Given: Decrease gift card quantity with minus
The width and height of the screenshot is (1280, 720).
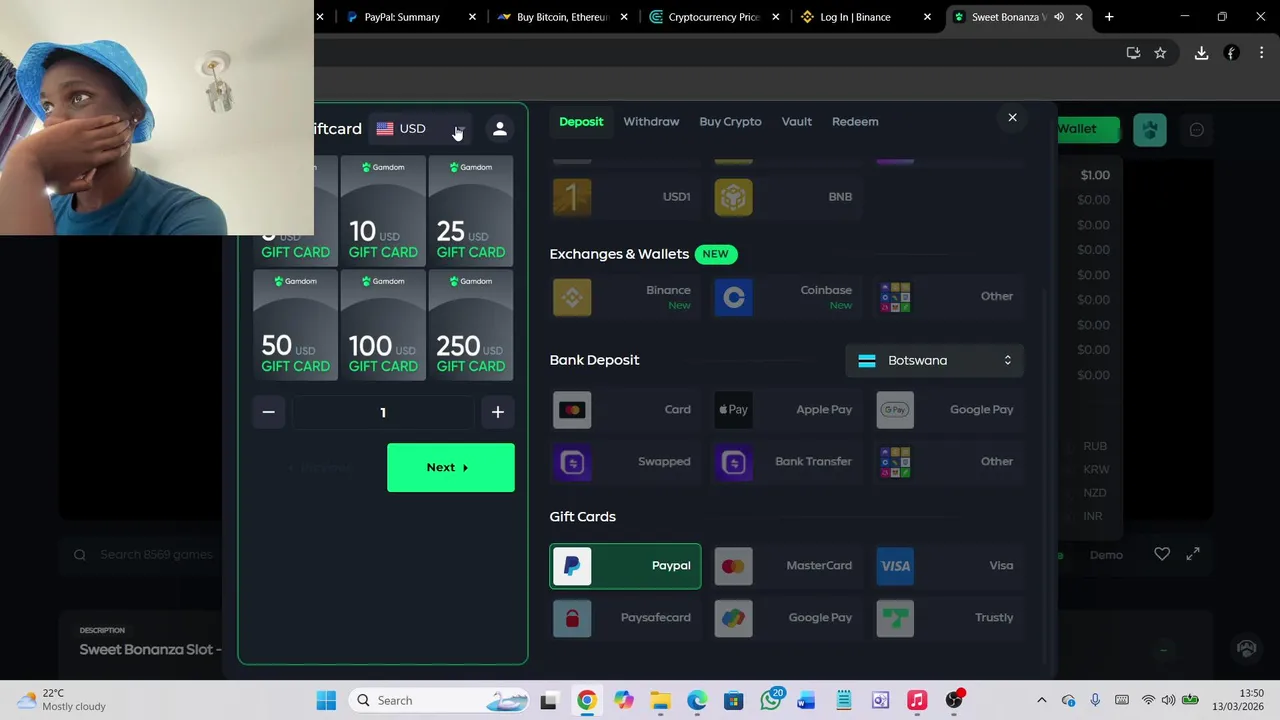Looking at the screenshot, I should [x=268, y=412].
